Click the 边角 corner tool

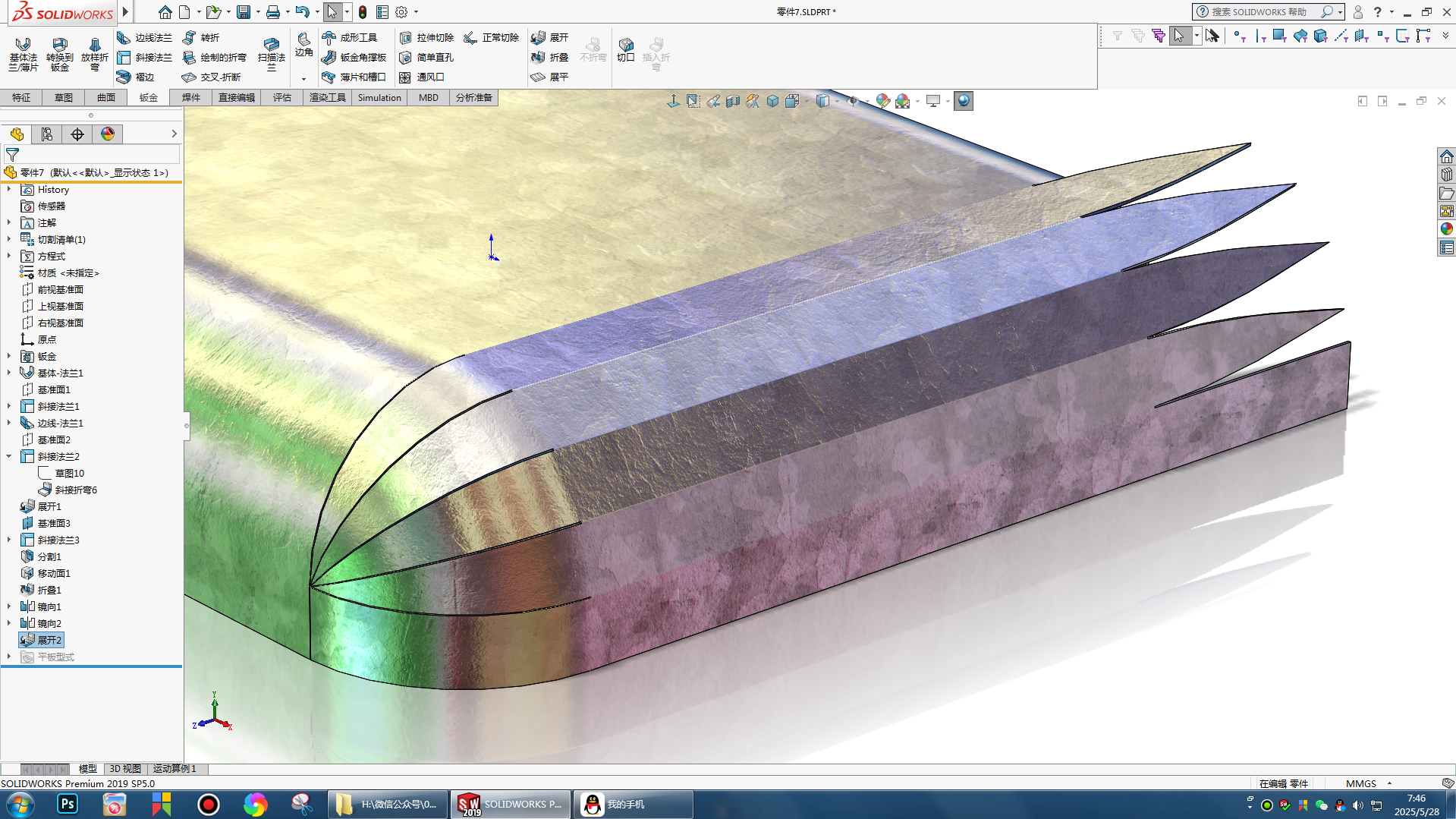pyautogui.click(x=303, y=44)
